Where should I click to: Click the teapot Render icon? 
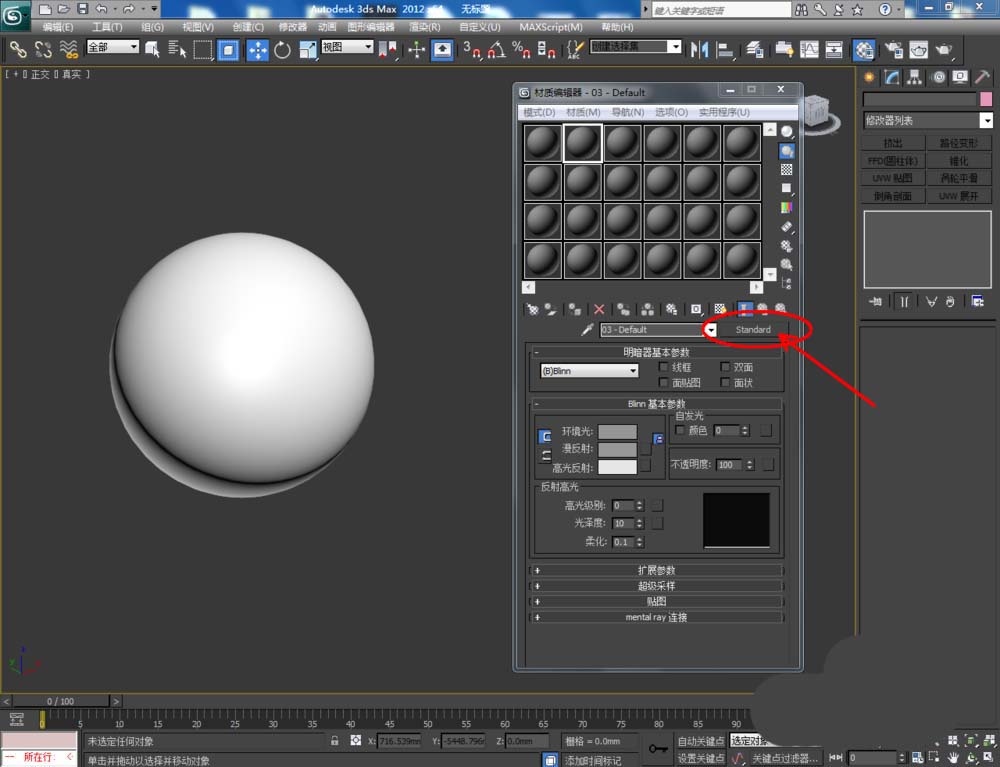click(x=942, y=49)
